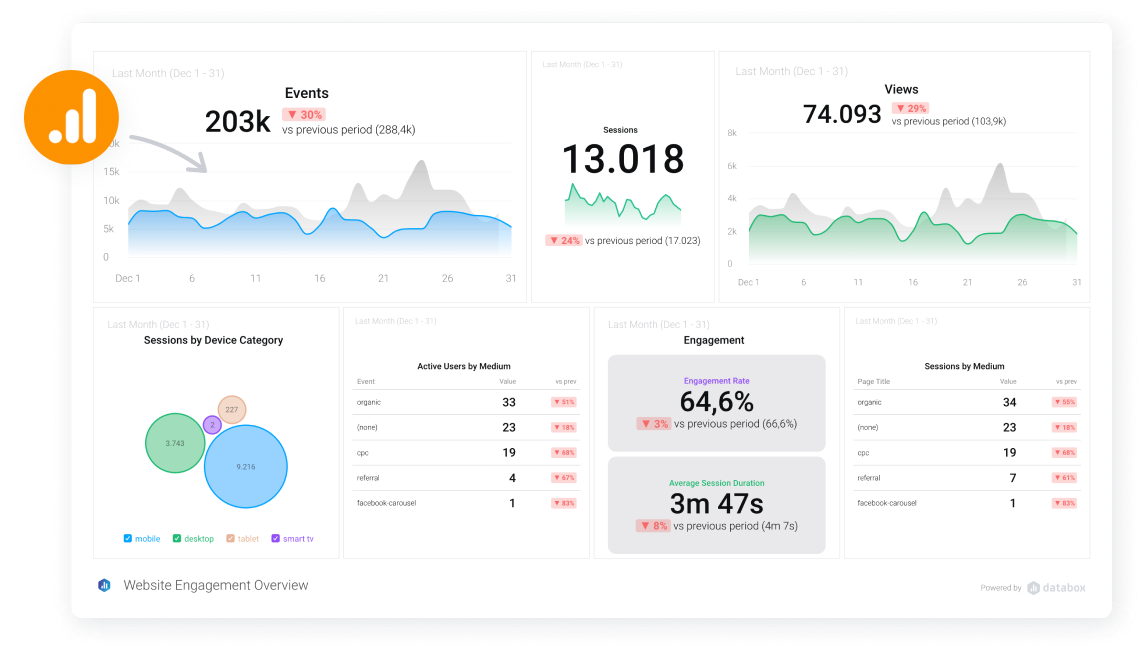This screenshot has height=649, width=1142.
Task: Click the Views total 74.093
Action: pos(842,114)
